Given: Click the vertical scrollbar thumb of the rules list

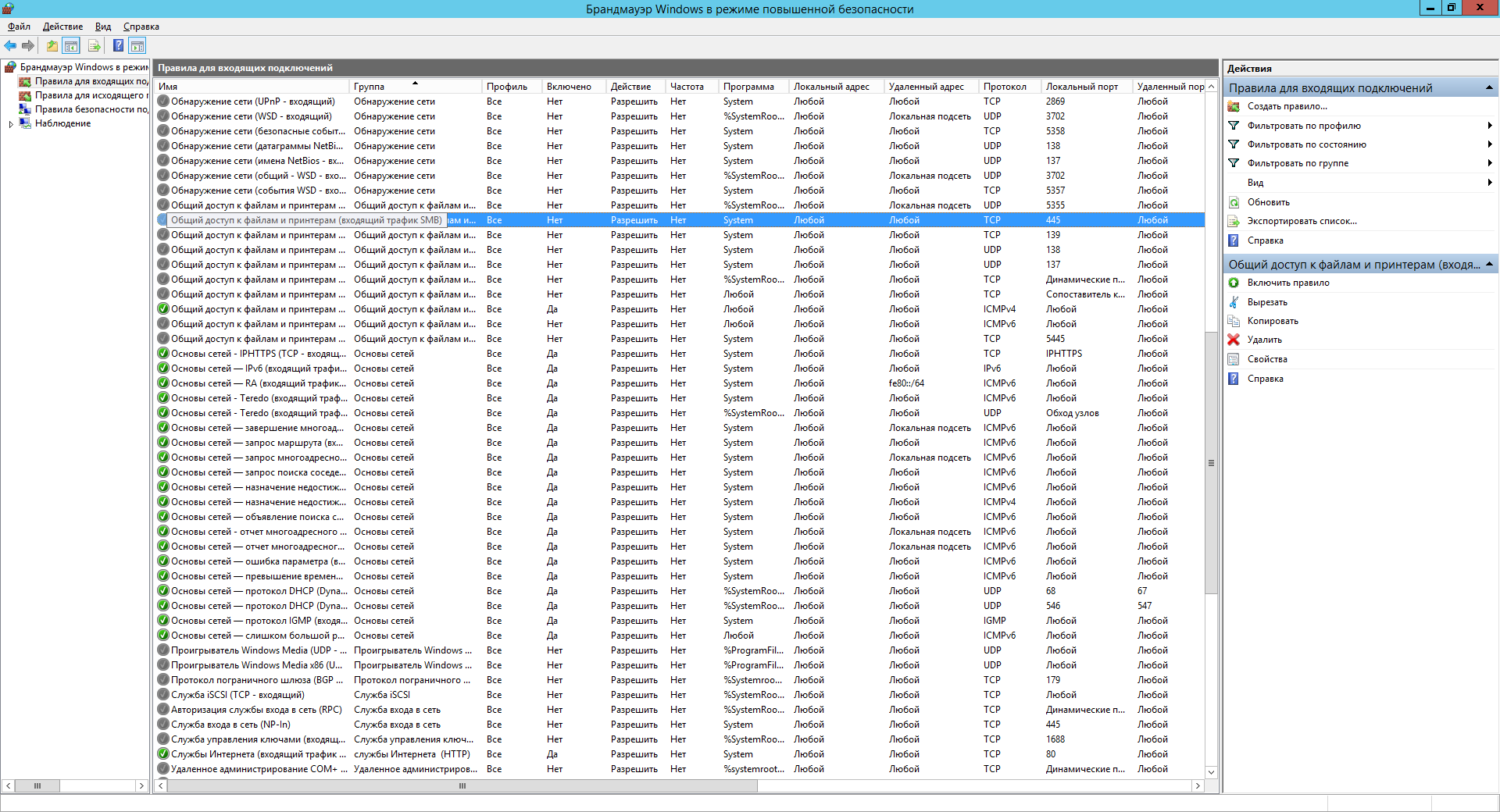Looking at the screenshot, I should (x=1211, y=463).
